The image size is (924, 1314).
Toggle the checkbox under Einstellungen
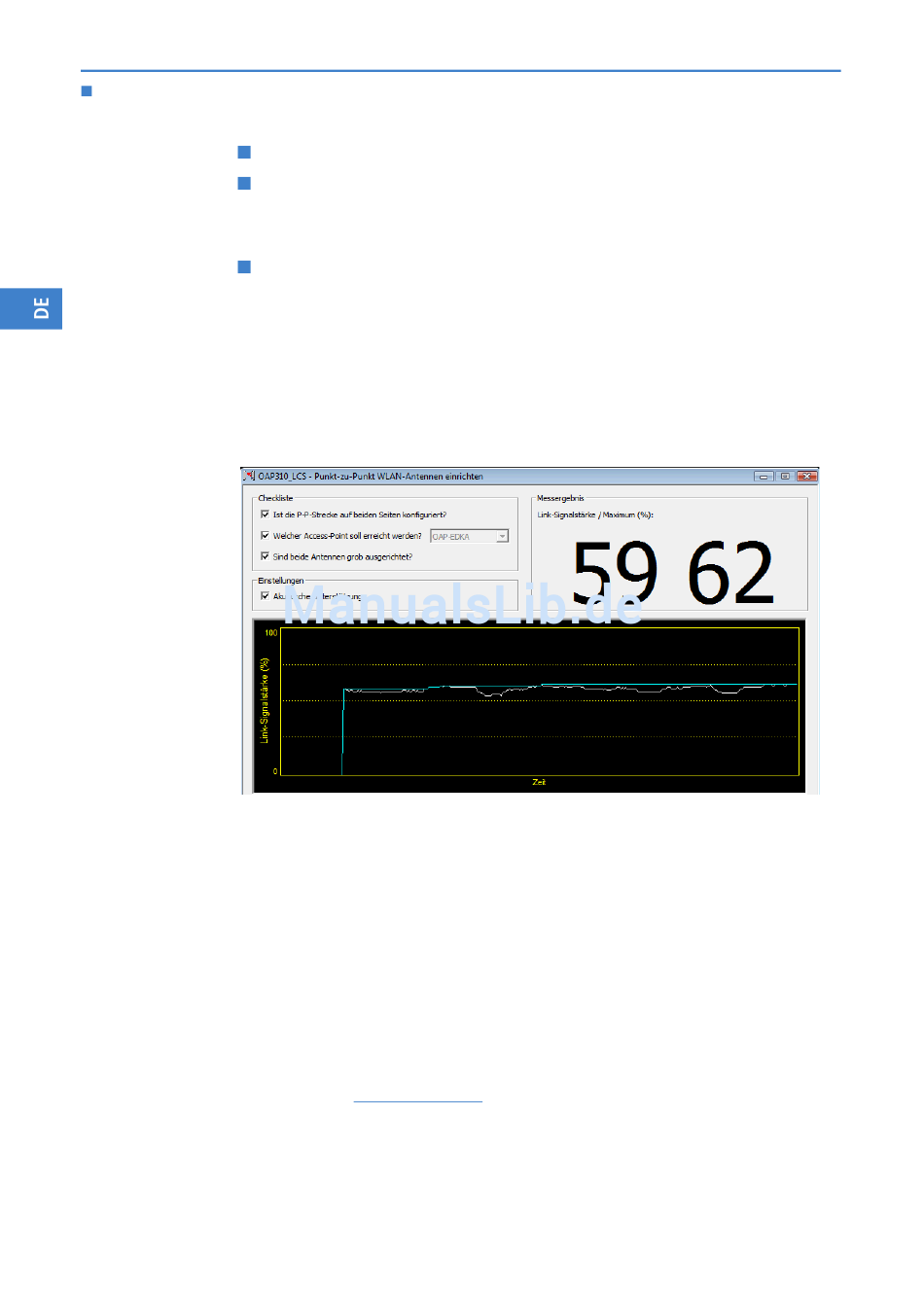pos(265,596)
